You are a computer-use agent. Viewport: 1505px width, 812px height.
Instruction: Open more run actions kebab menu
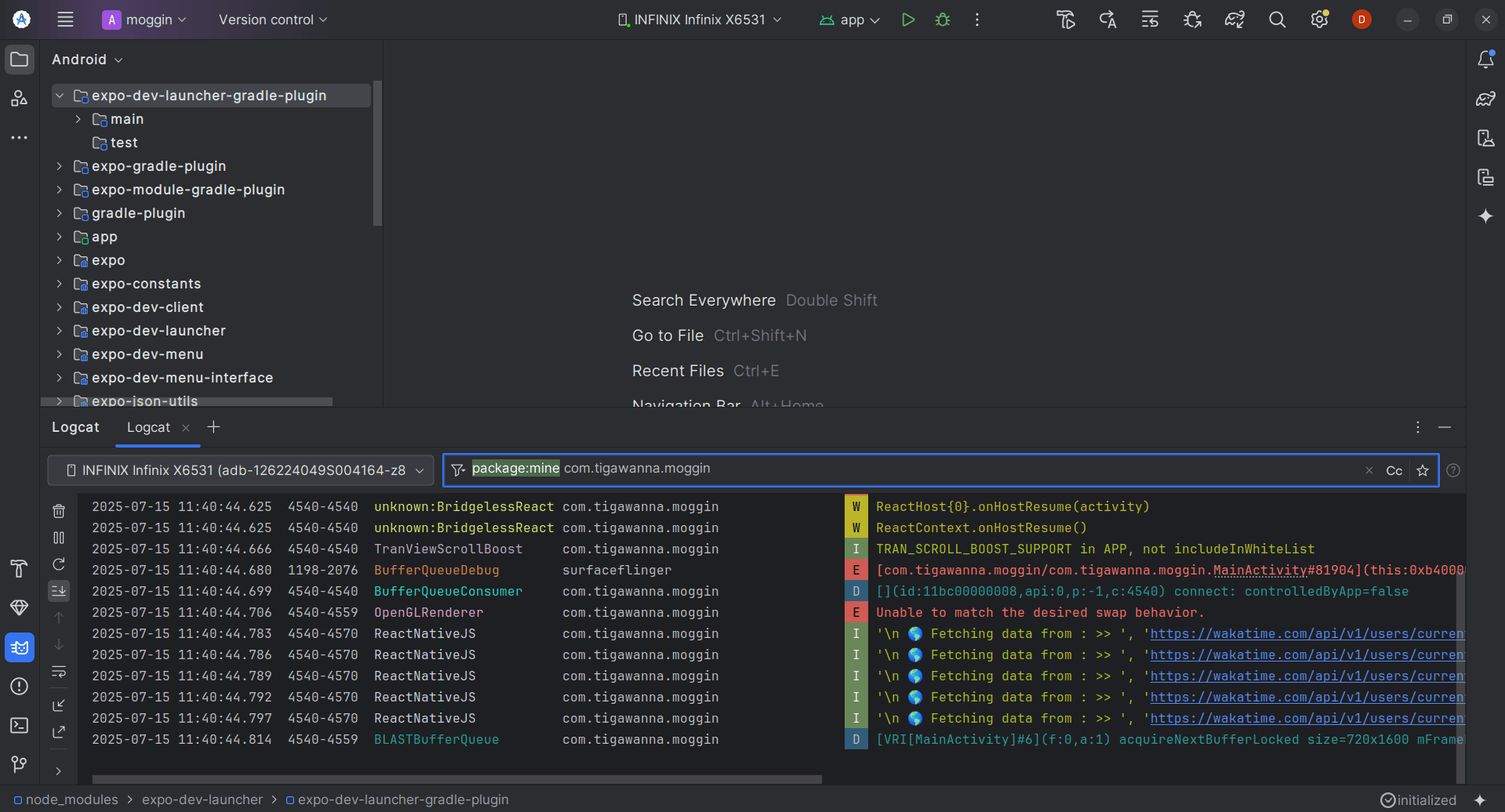point(977,20)
